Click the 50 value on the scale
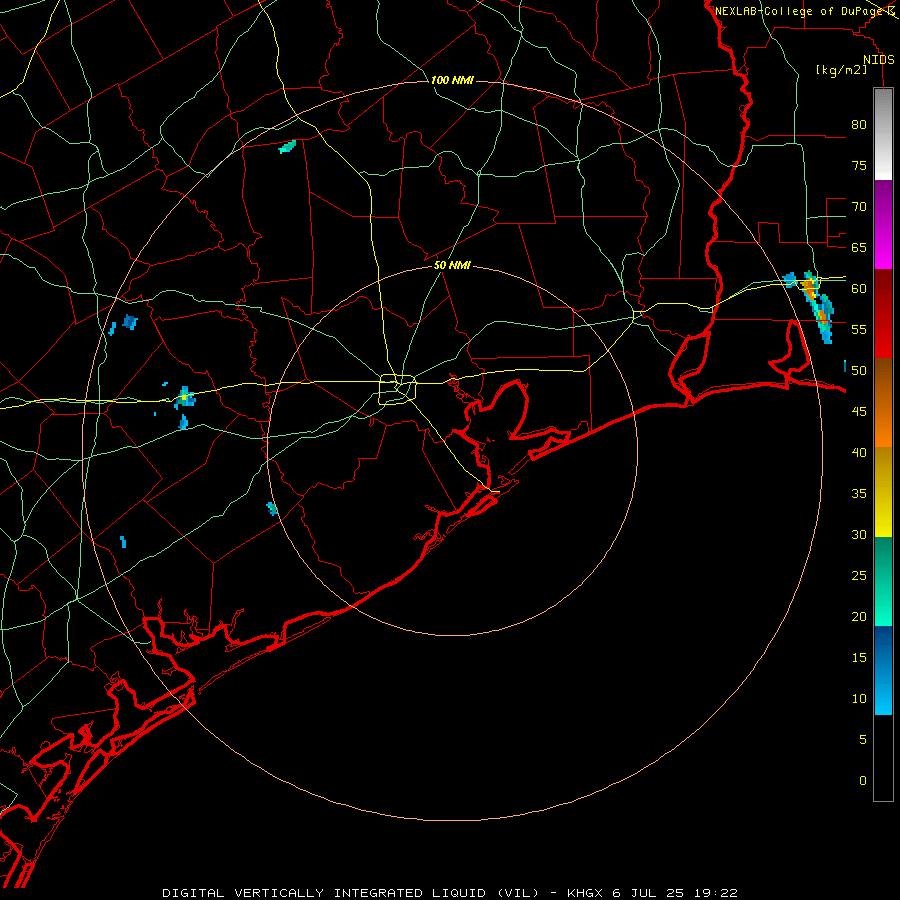Image resolution: width=900 pixels, height=900 pixels. 859,371
